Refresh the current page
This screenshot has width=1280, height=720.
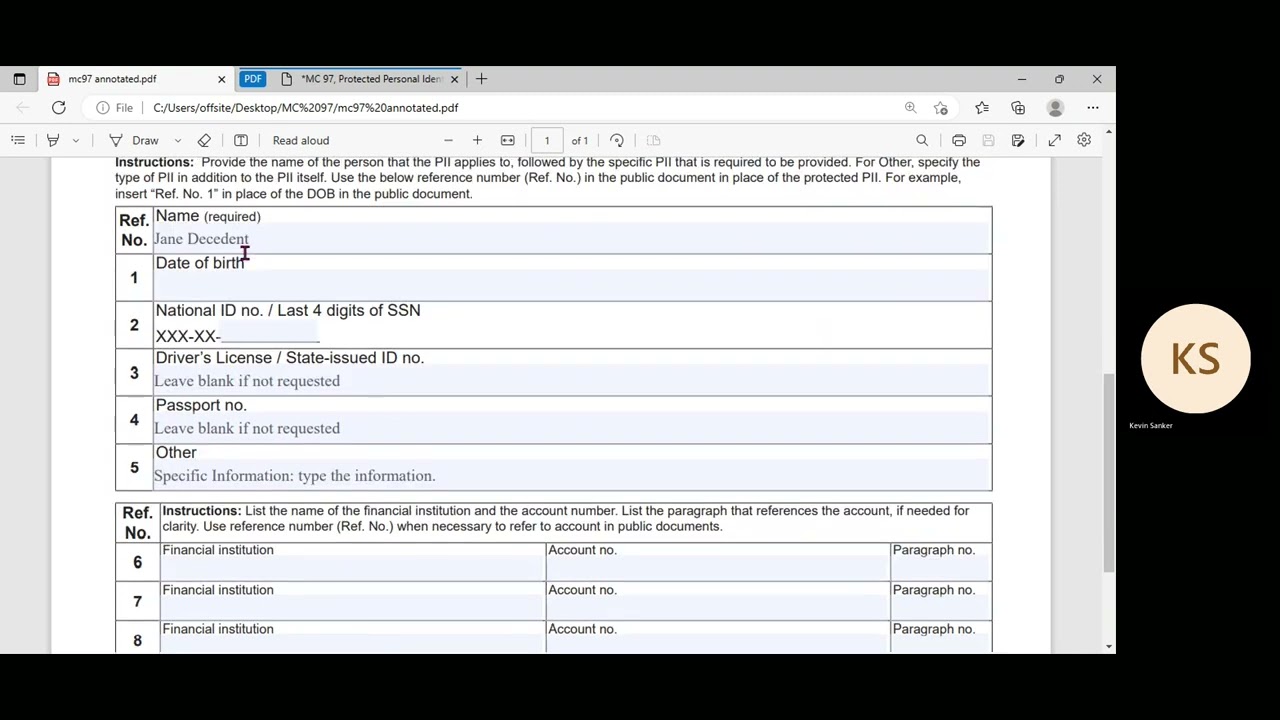click(59, 108)
